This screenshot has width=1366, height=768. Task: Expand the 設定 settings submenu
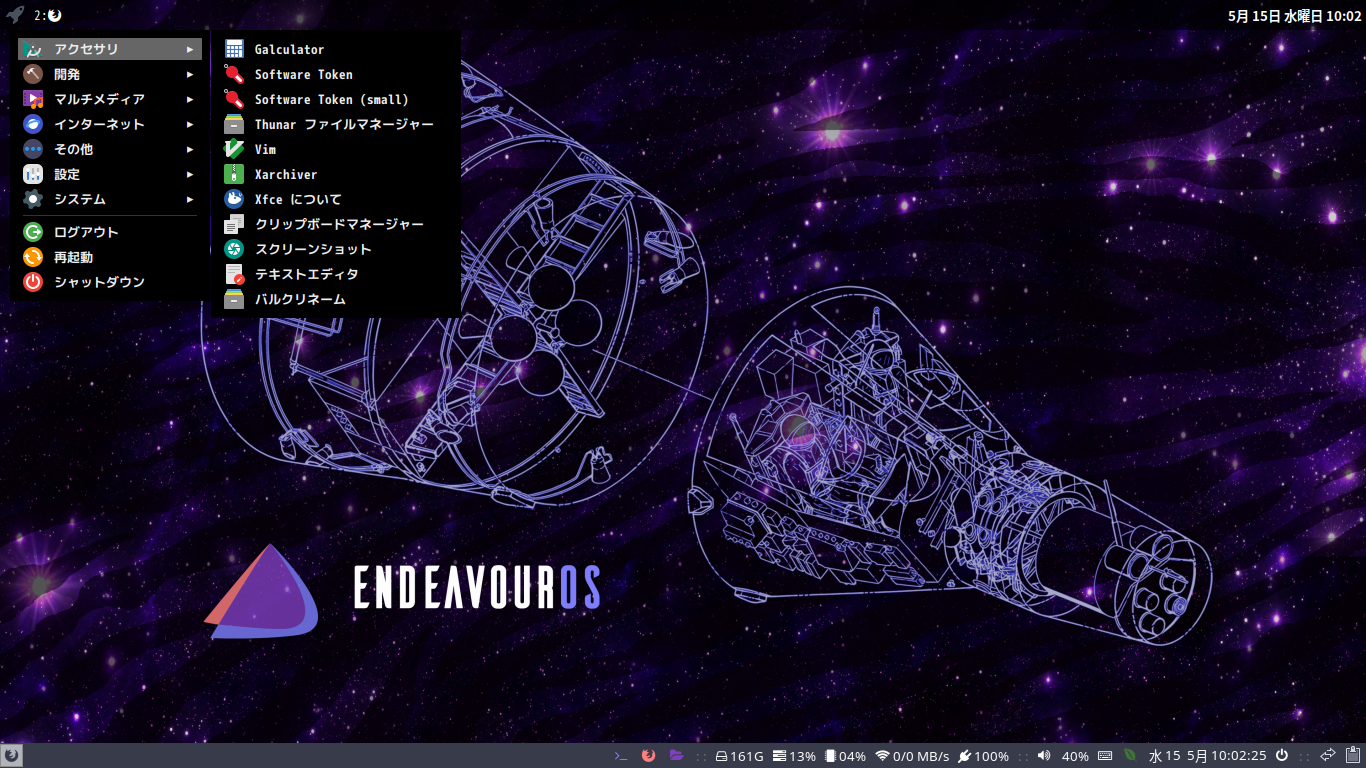tap(110, 174)
